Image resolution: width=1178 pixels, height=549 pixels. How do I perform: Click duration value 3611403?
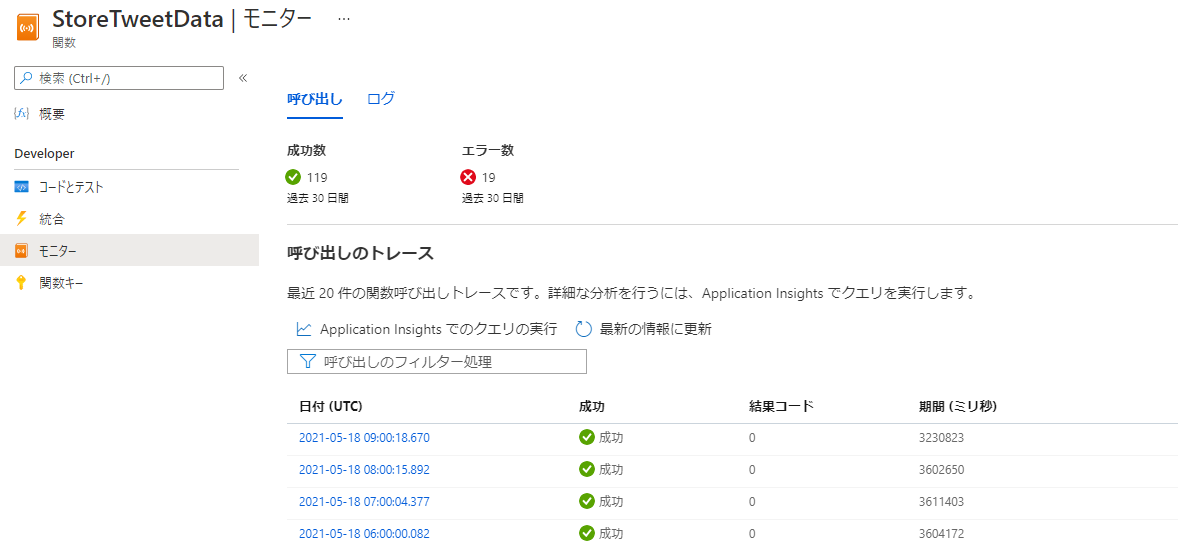coord(941,501)
